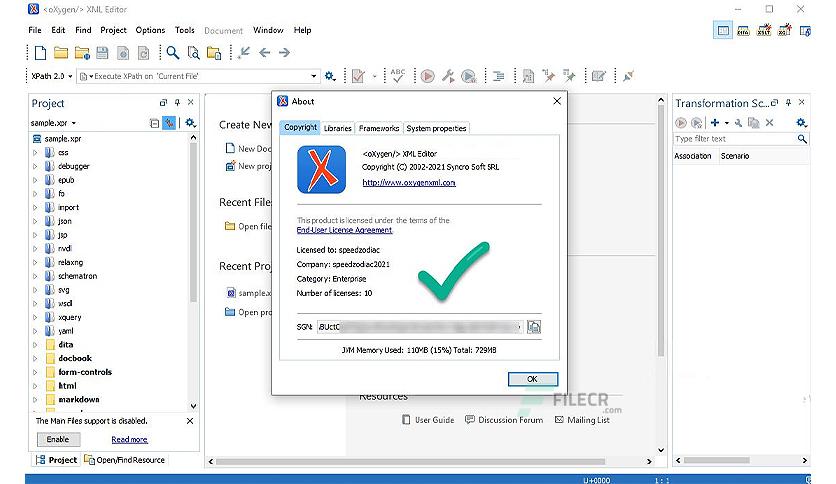Open the Execute XPath combo box dropdown
Viewport: 836px width, 484px height.
tap(314, 76)
